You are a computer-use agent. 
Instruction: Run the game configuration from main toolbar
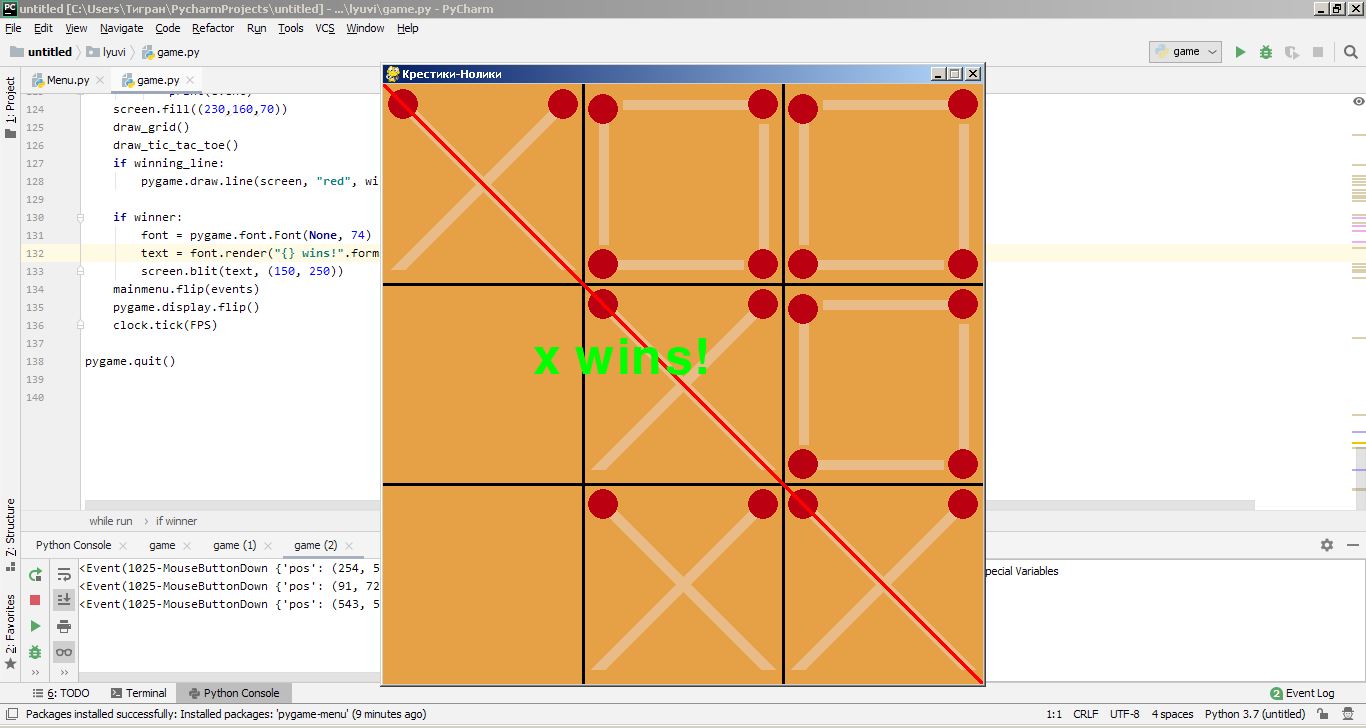1240,52
